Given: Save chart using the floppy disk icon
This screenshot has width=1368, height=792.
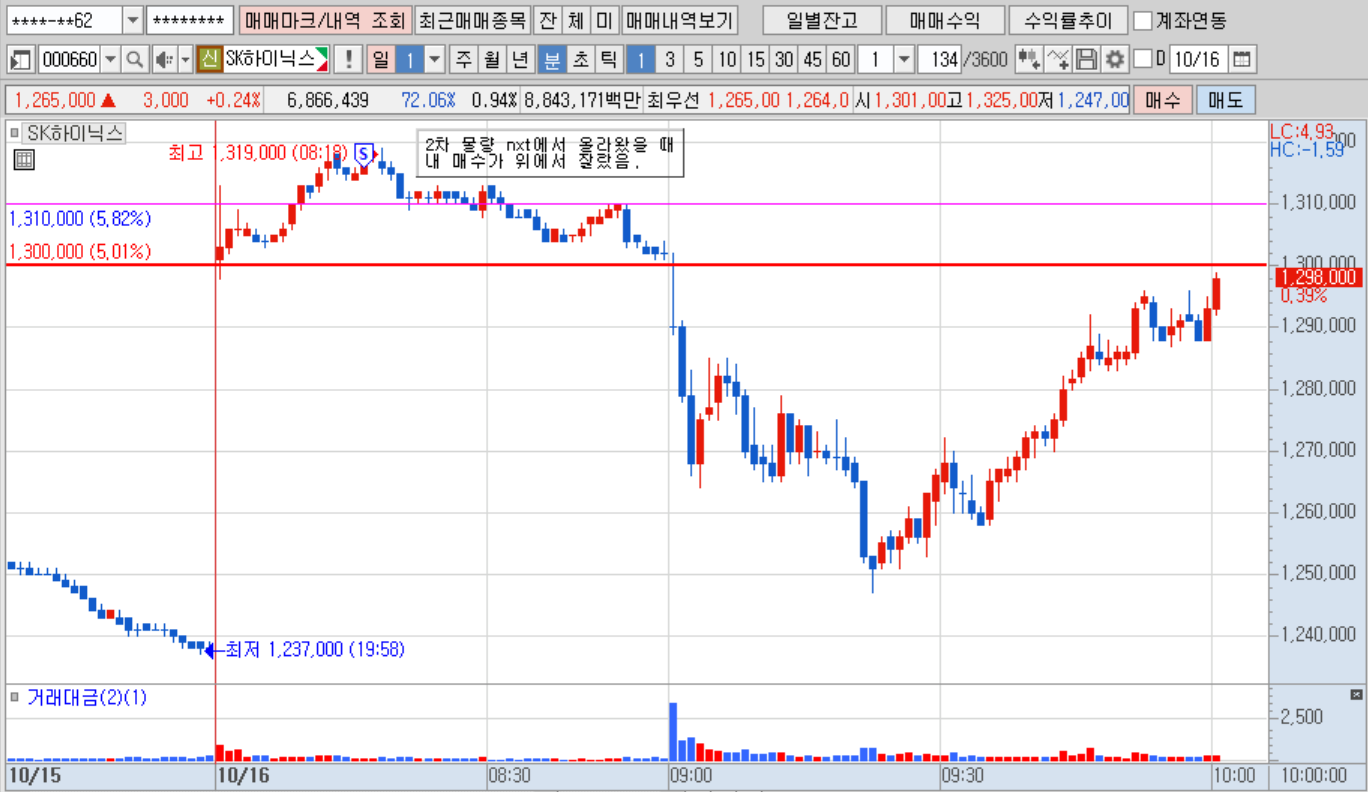Looking at the screenshot, I should 1087,60.
